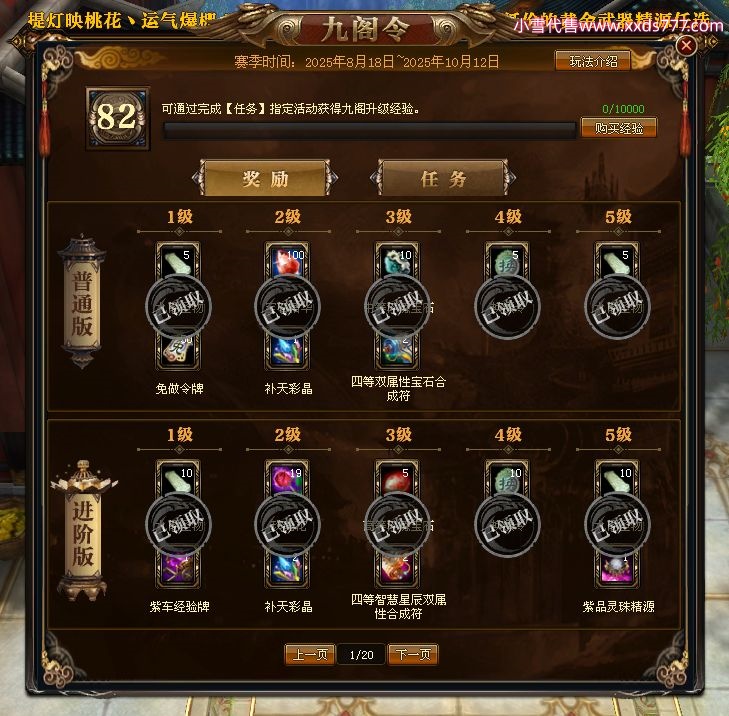Open the 免做令牌 reward icon
This screenshot has width=729, height=716.
point(179,352)
